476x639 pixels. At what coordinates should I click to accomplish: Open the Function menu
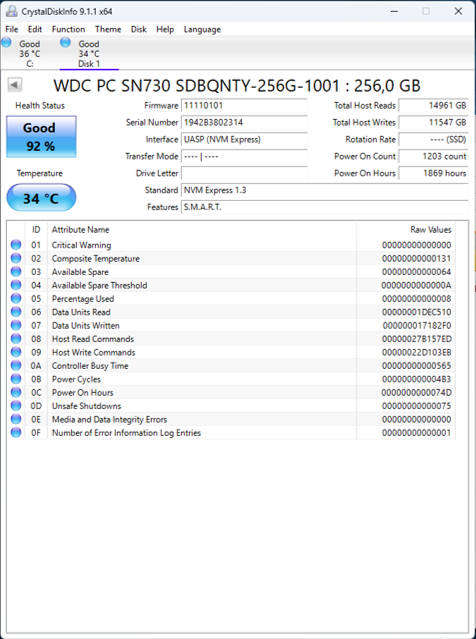tap(68, 29)
